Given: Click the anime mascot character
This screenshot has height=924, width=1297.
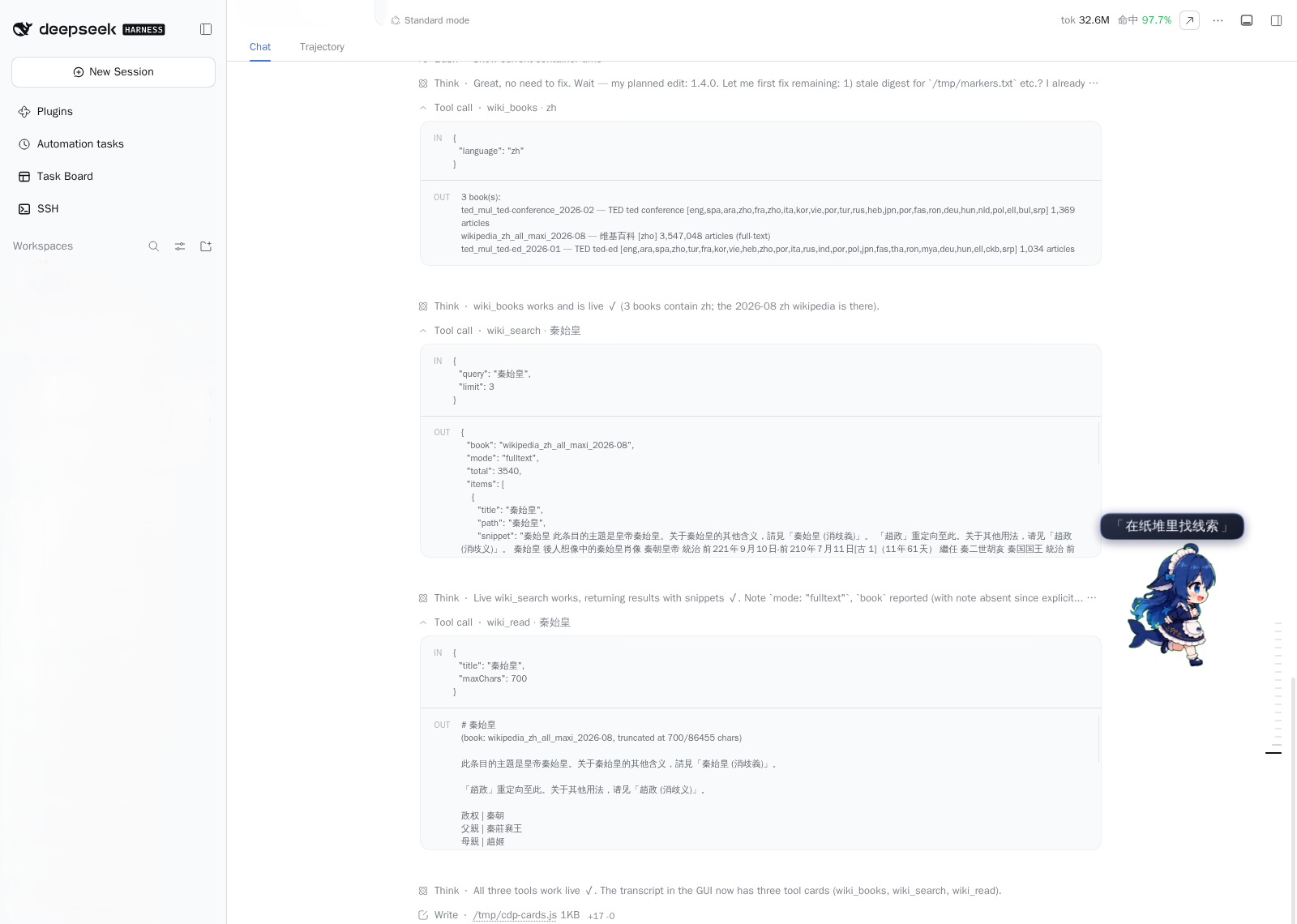Looking at the screenshot, I should [1172, 605].
